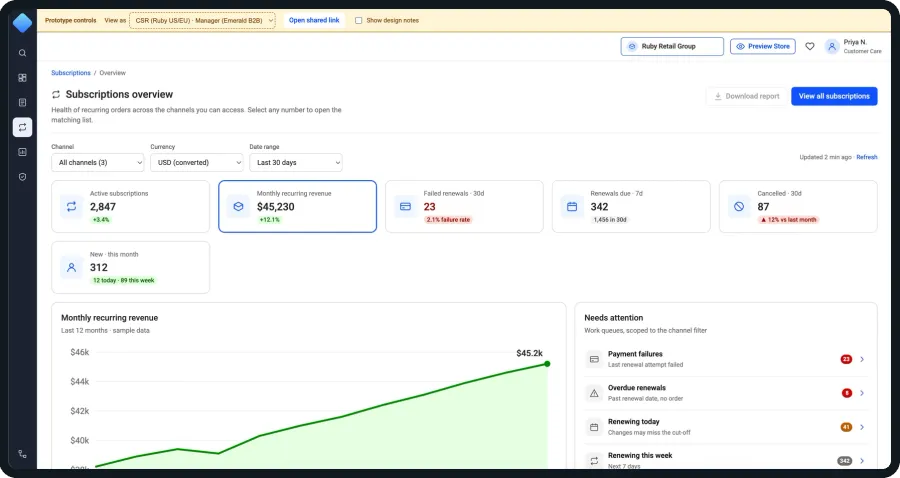This screenshot has width=900, height=478.
Task: Click the Download report button
Action: click(746, 96)
